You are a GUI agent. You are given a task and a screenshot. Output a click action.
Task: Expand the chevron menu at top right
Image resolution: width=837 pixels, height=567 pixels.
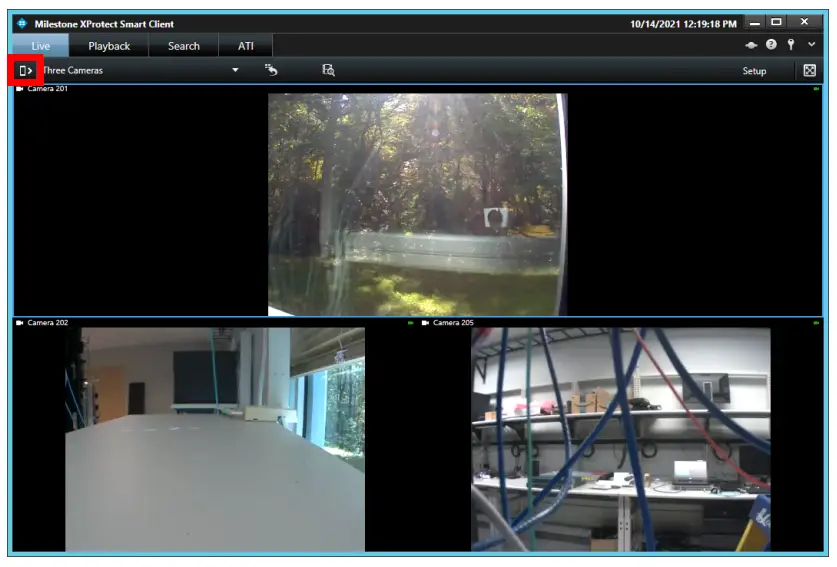tap(811, 44)
